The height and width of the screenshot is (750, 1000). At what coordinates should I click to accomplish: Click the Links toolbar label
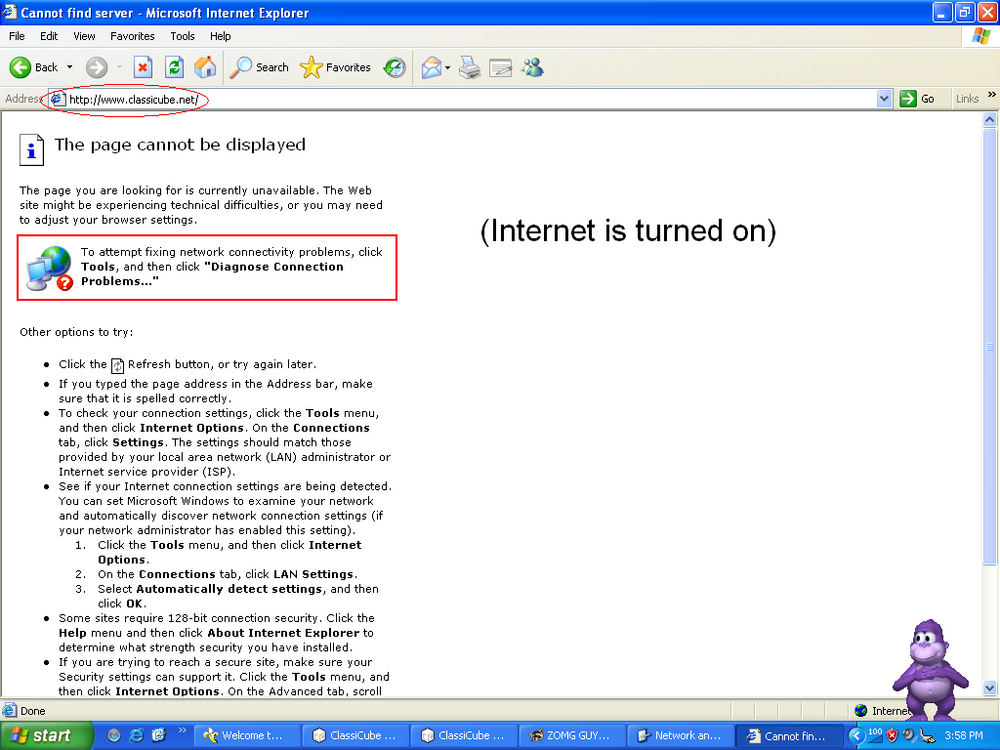(x=967, y=99)
